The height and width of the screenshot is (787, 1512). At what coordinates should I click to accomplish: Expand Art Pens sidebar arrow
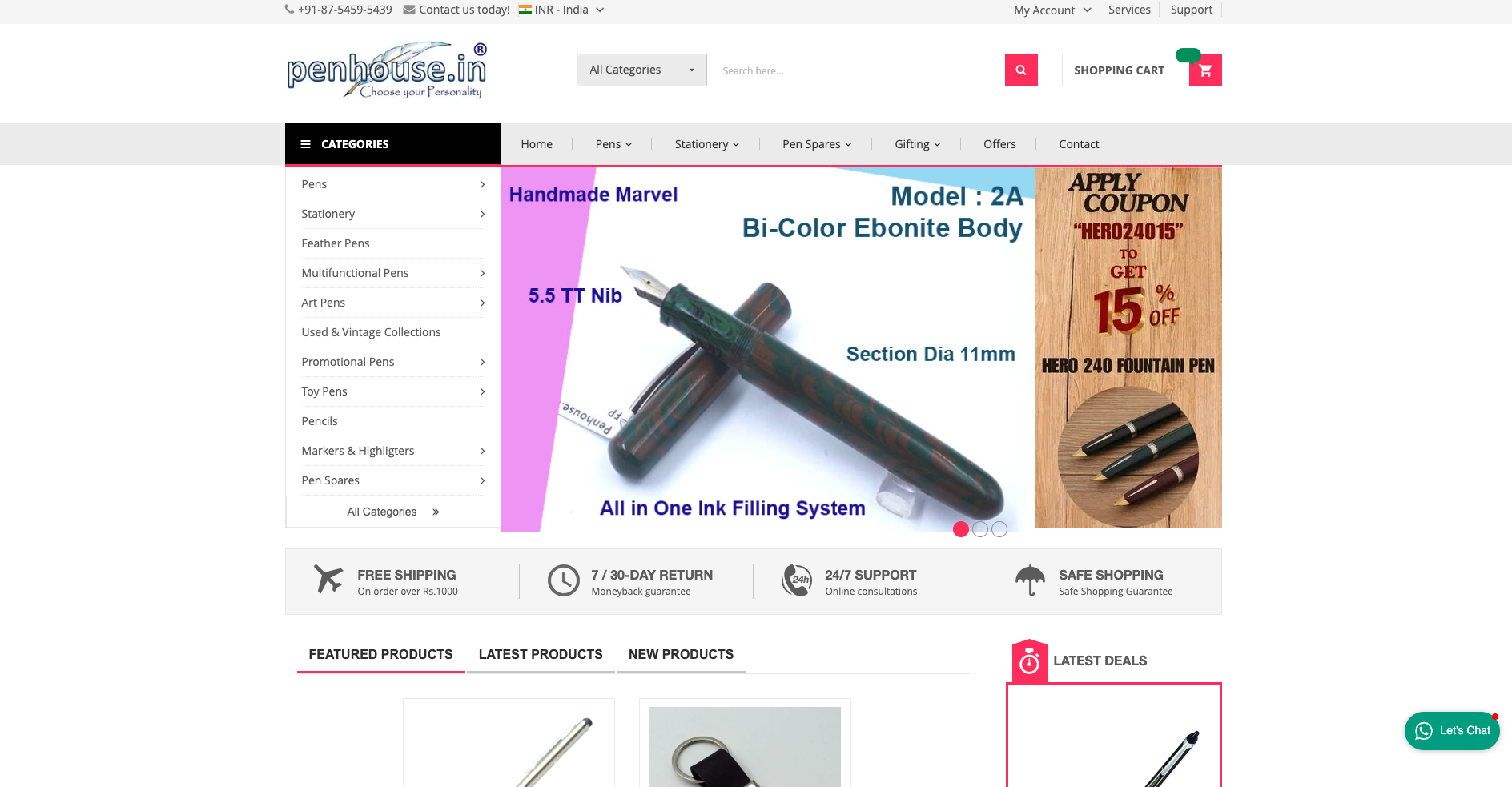tap(482, 303)
